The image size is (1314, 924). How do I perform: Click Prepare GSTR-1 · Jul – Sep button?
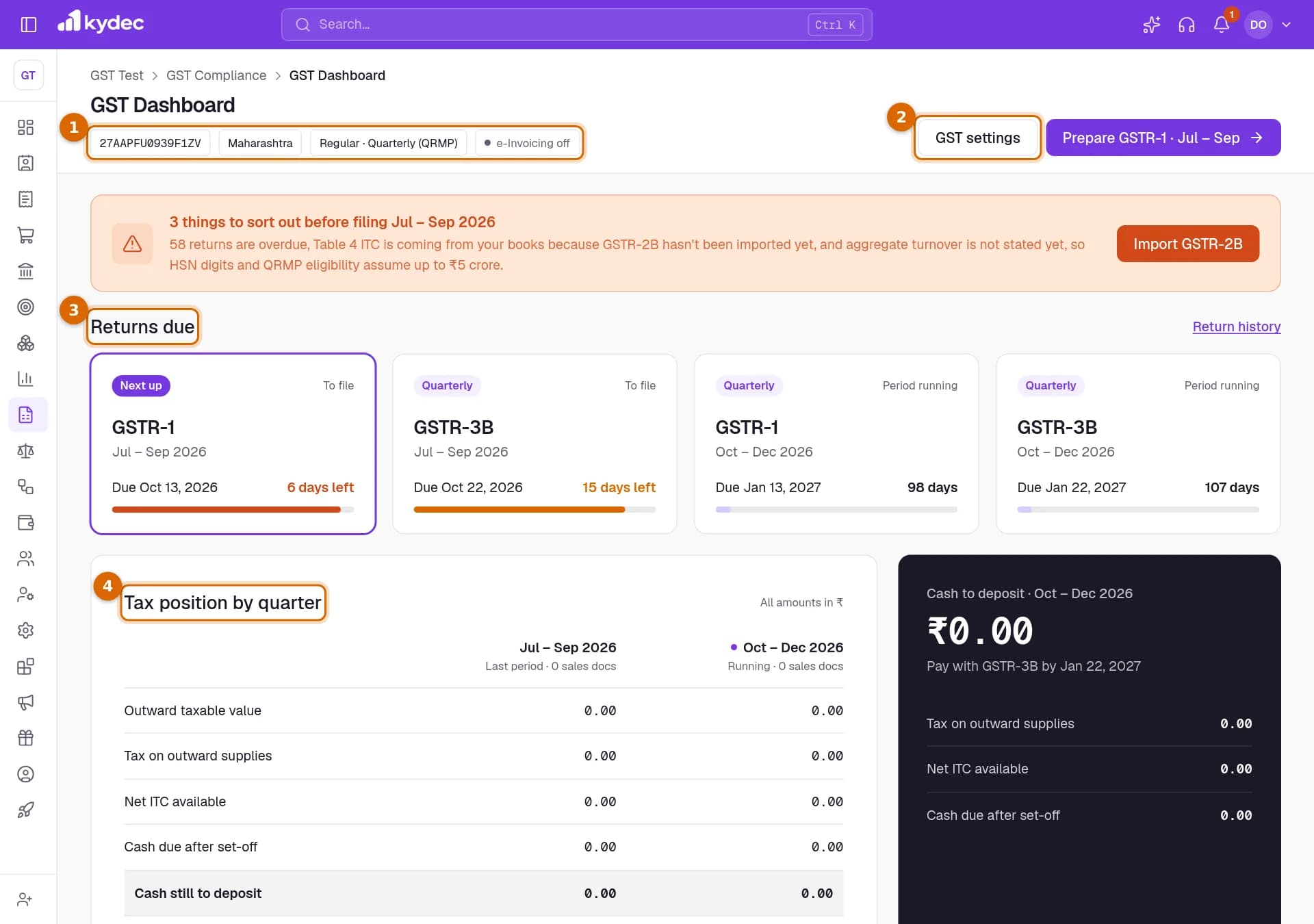1163,138
